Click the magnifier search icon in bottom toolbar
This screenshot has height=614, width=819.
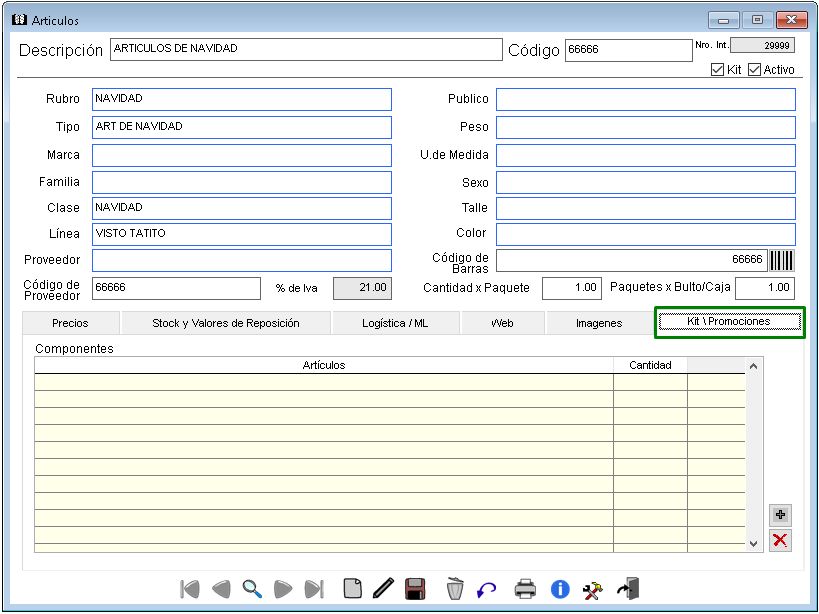click(252, 588)
